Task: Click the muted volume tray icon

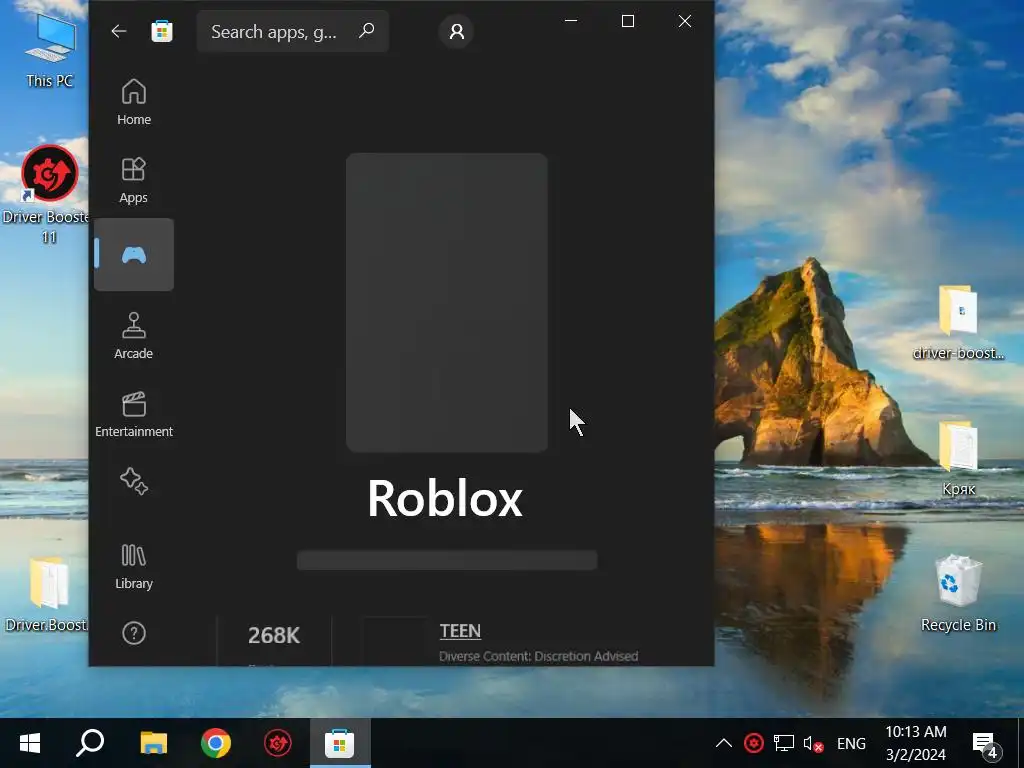Action: coord(813,743)
